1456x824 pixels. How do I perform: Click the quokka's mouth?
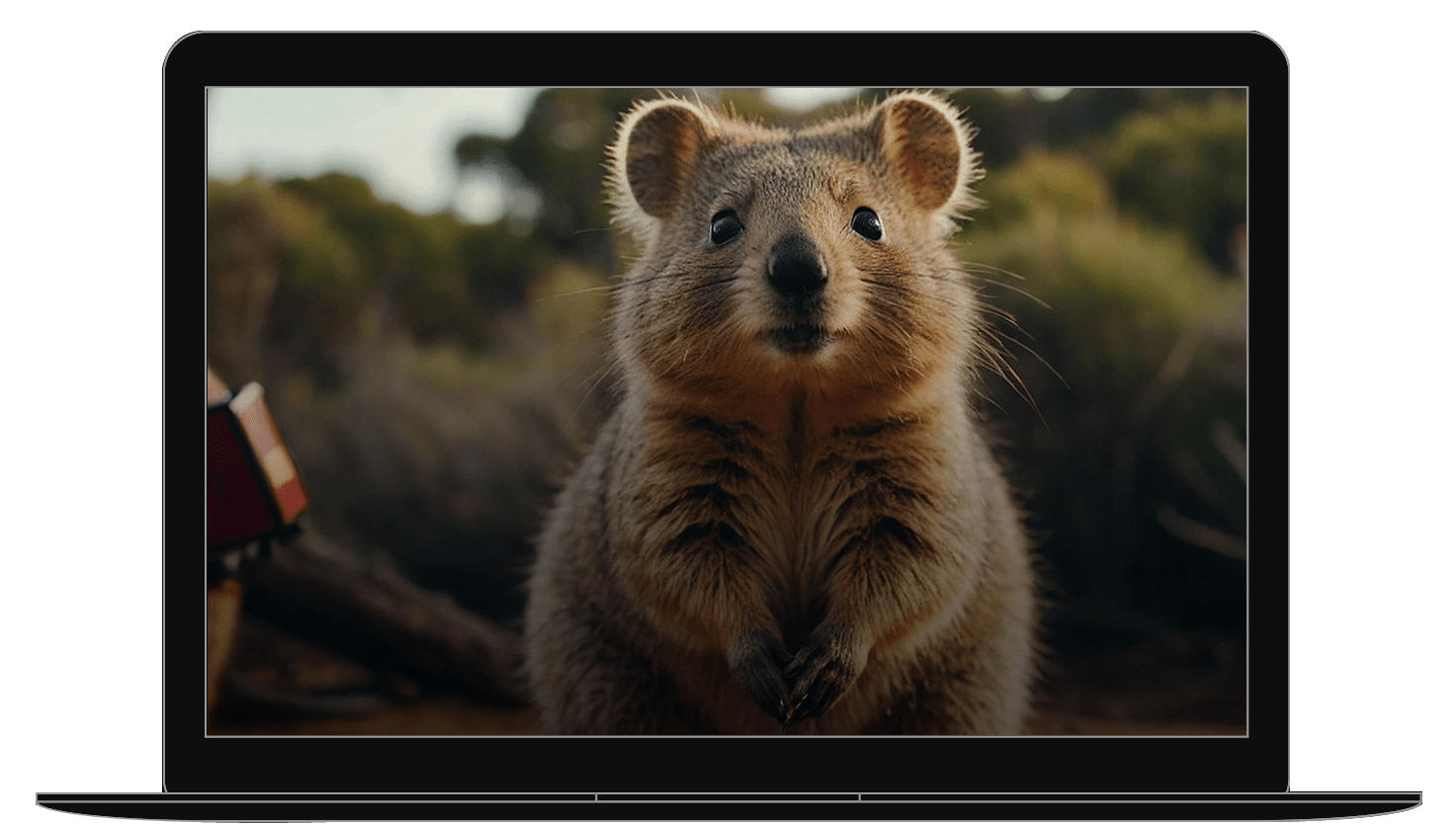point(798,336)
